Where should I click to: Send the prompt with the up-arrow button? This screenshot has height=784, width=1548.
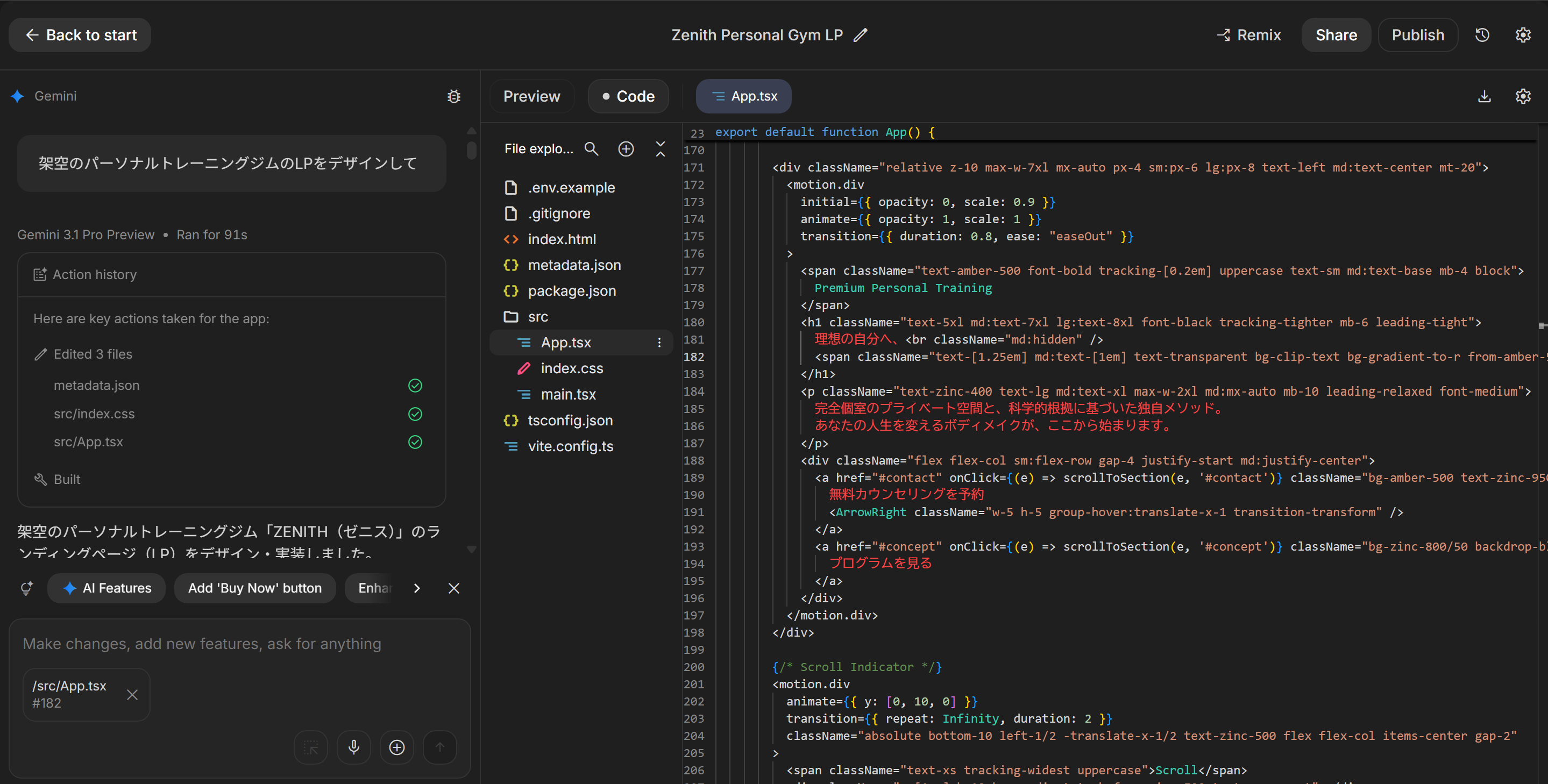[x=440, y=747]
